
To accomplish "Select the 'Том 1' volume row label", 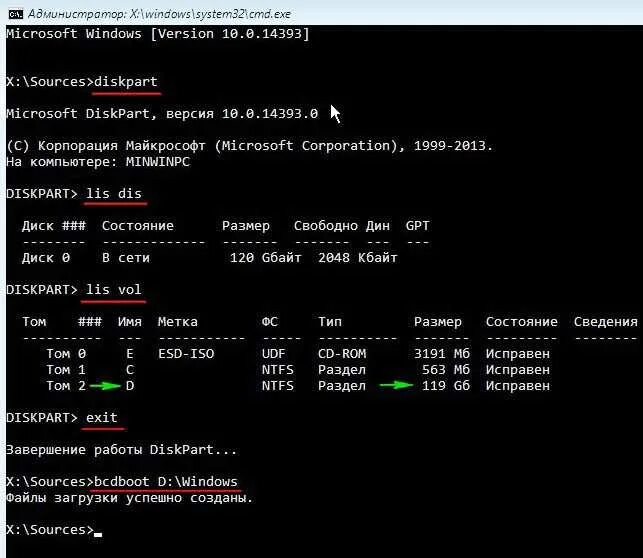I will [x=66, y=370].
